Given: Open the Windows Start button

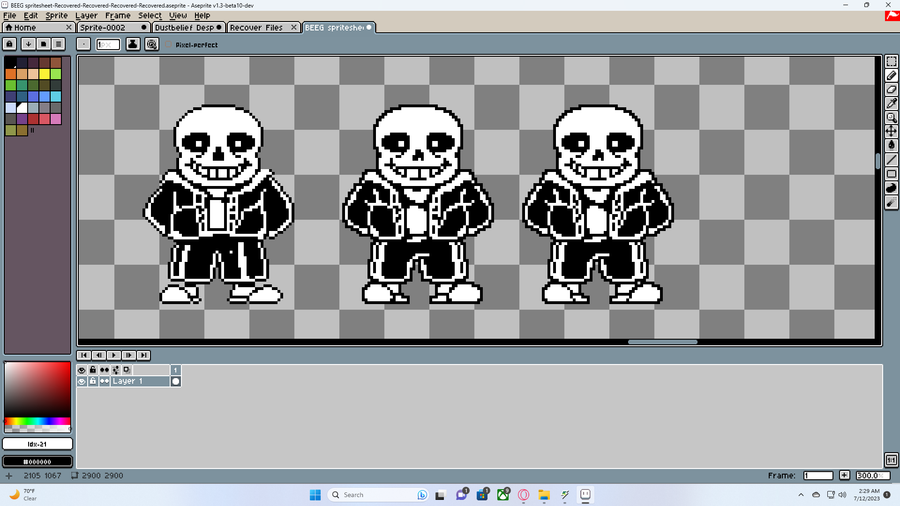Looking at the screenshot, I should click(315, 495).
